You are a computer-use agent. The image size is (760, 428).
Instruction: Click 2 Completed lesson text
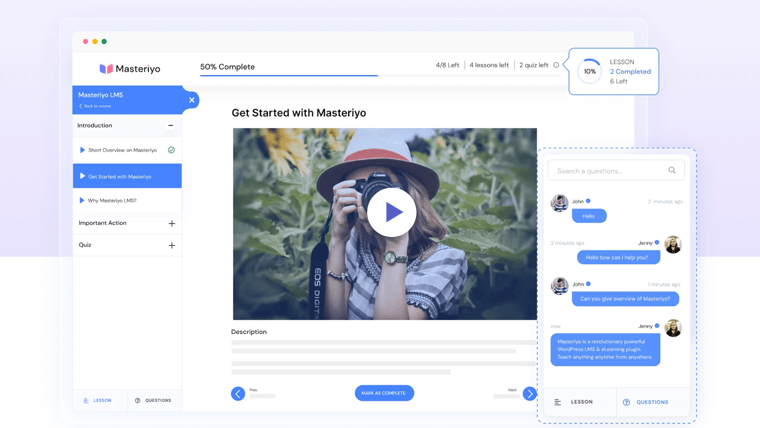point(630,71)
